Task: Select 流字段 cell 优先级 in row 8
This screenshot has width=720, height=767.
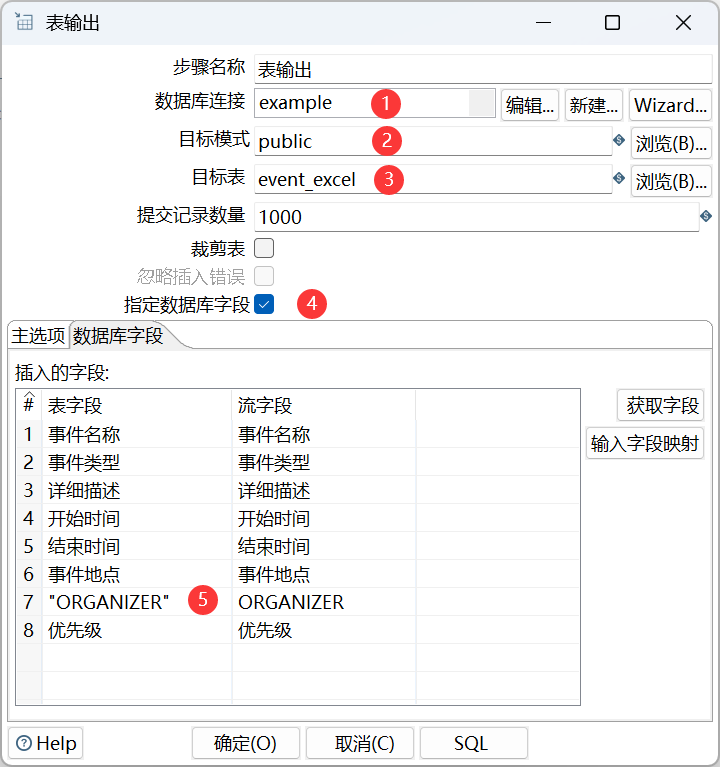Action: (324, 630)
